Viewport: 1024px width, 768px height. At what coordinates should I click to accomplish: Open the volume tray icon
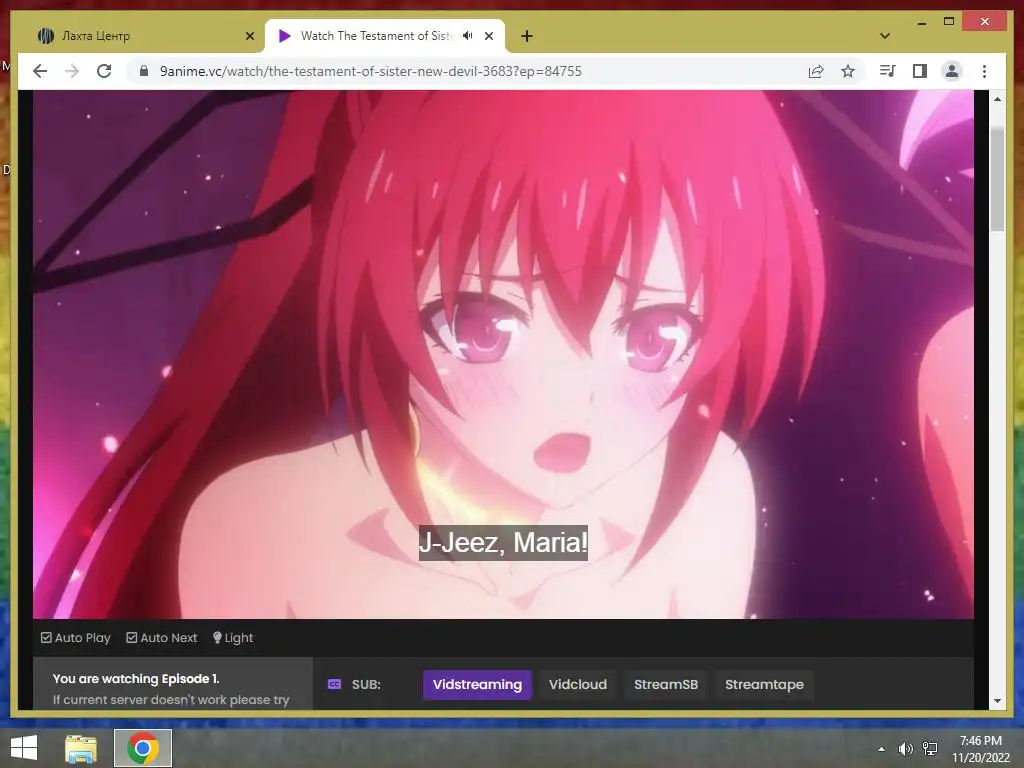click(x=905, y=748)
